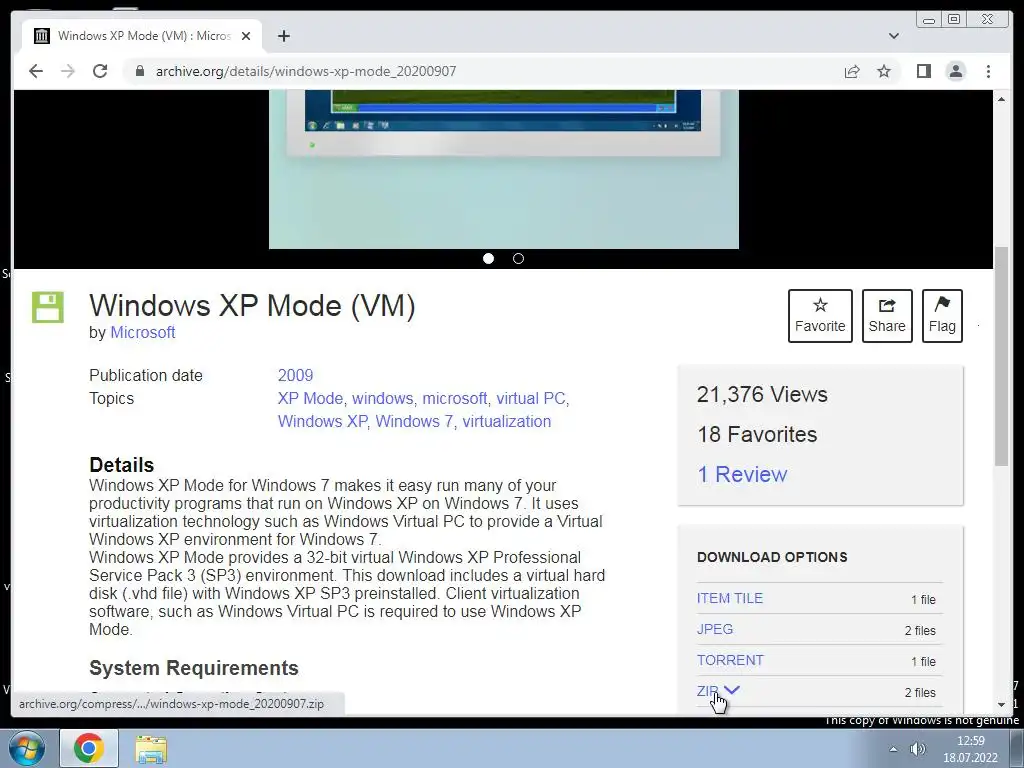This screenshot has width=1024, height=768.
Task: Click the volume speaker tray icon
Action: (918, 749)
